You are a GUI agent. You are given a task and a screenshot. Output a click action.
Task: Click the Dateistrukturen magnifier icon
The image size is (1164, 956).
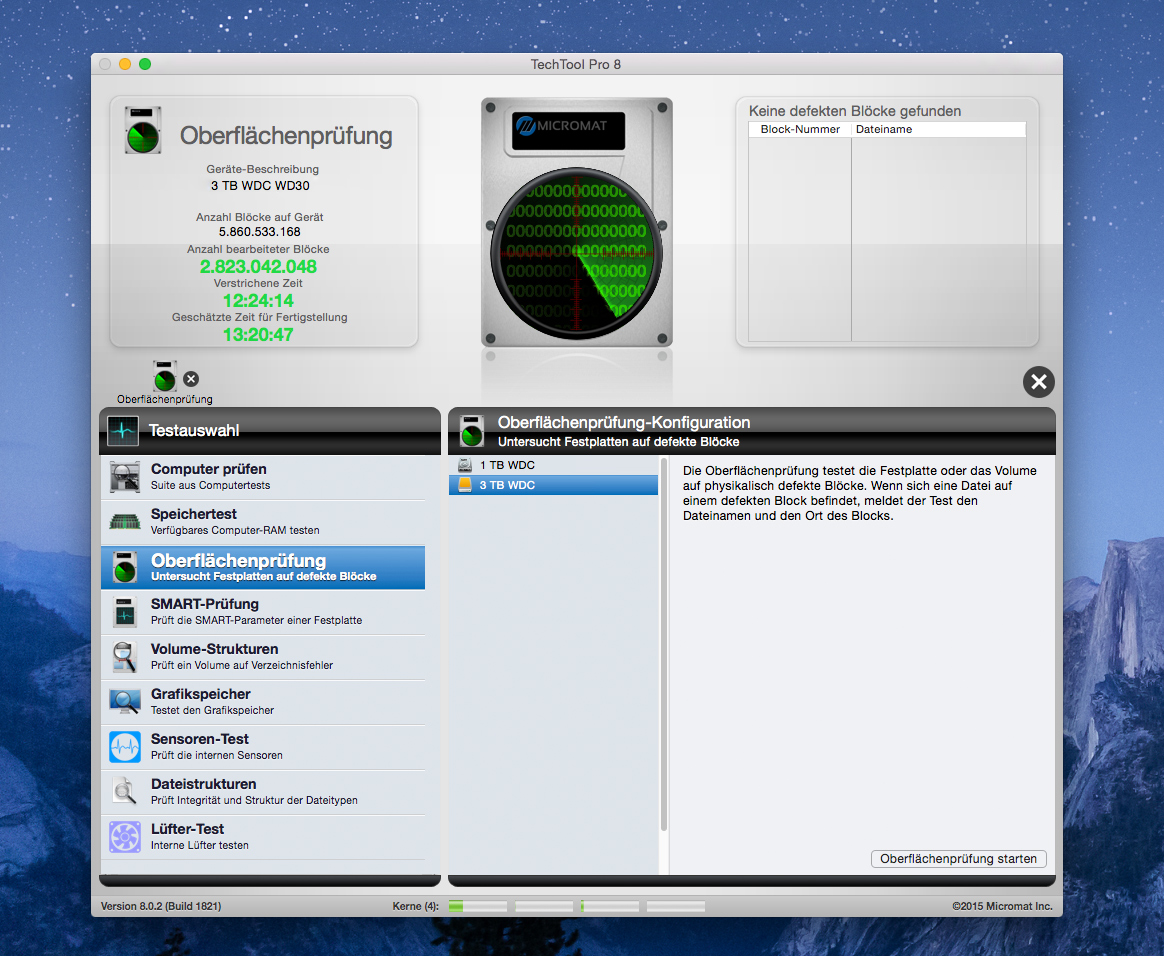click(125, 792)
